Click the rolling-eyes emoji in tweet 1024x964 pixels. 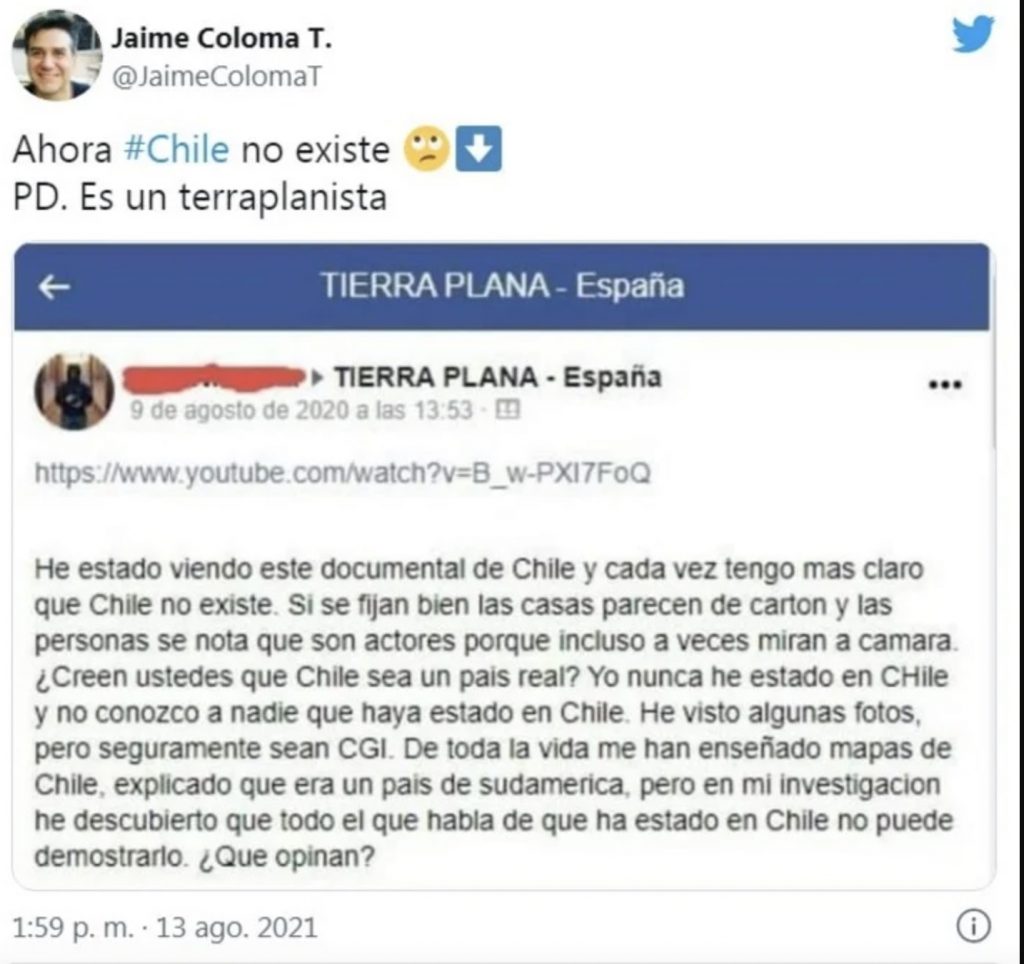click(x=426, y=149)
